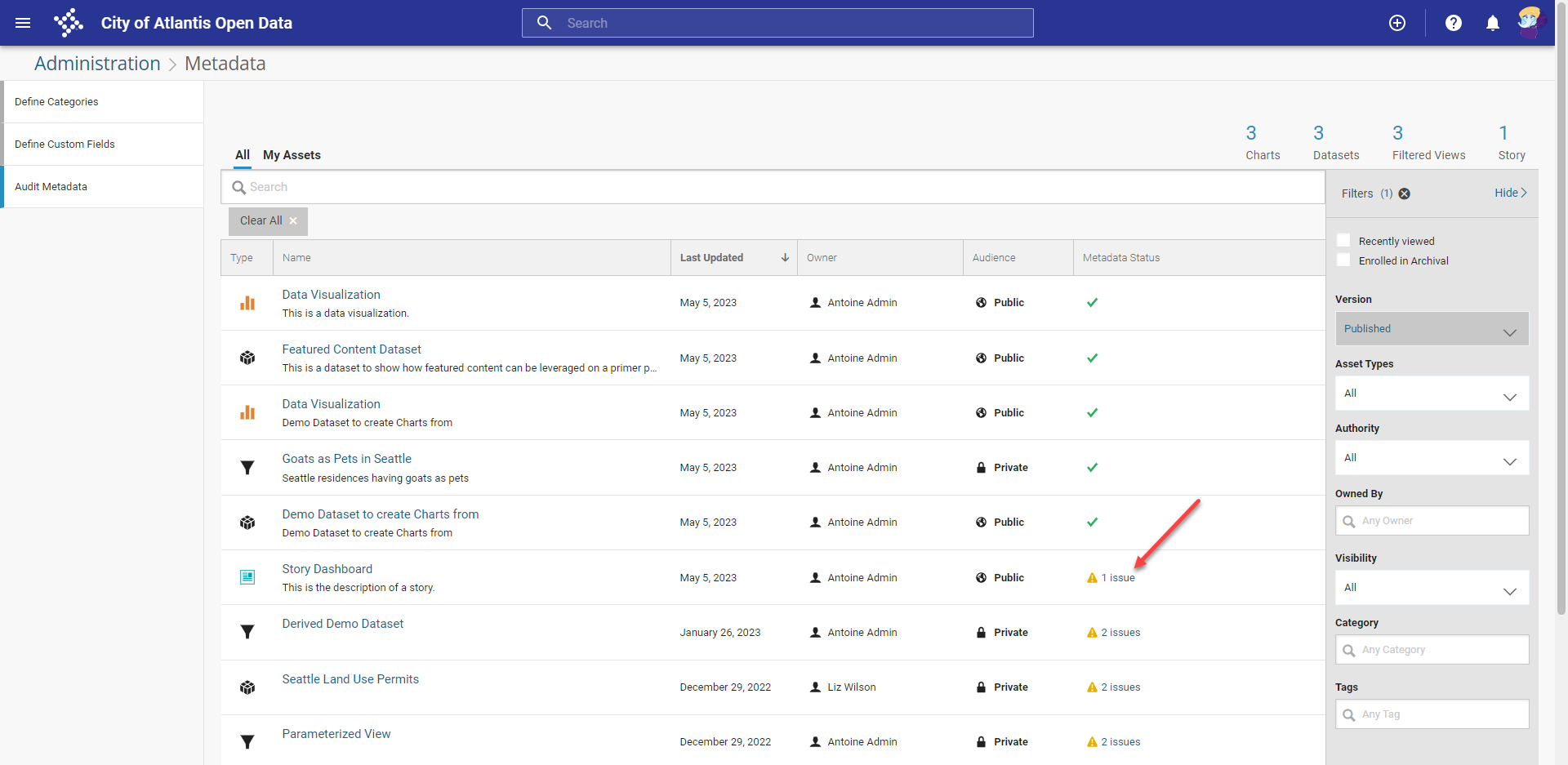The height and width of the screenshot is (765, 1568).
Task: Filter by the 3 Filtered Views count
Action: pyautogui.click(x=1428, y=143)
